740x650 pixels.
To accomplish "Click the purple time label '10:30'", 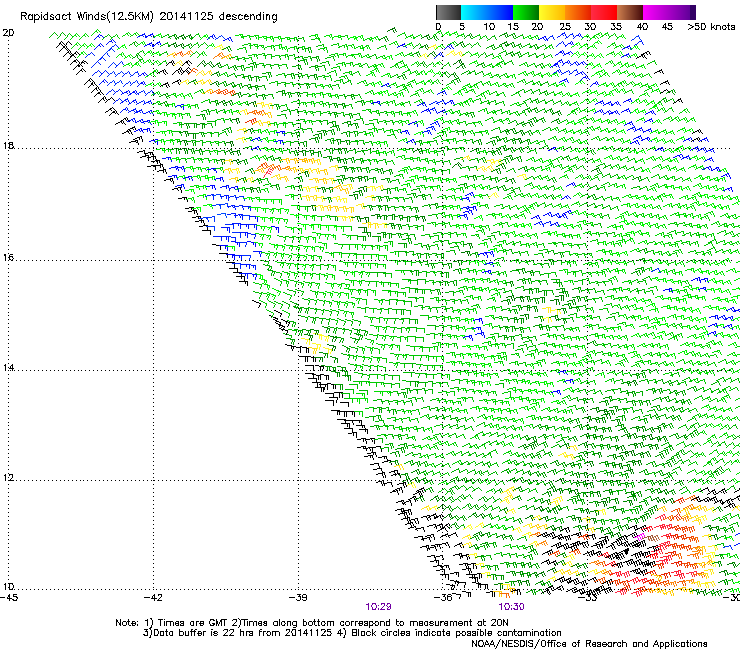I will click(x=511, y=607).
